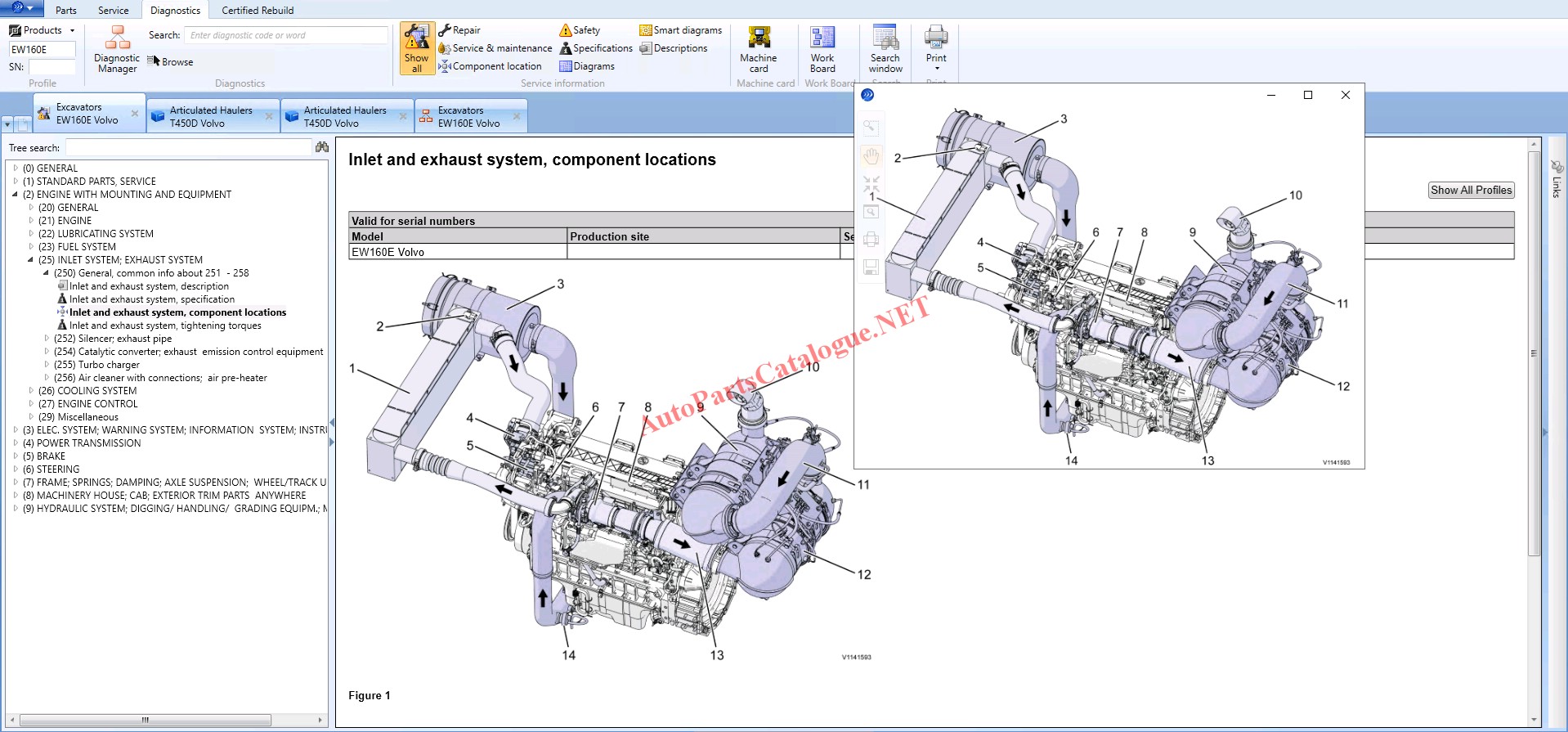
Task: Open the Search window tool
Action: click(885, 49)
